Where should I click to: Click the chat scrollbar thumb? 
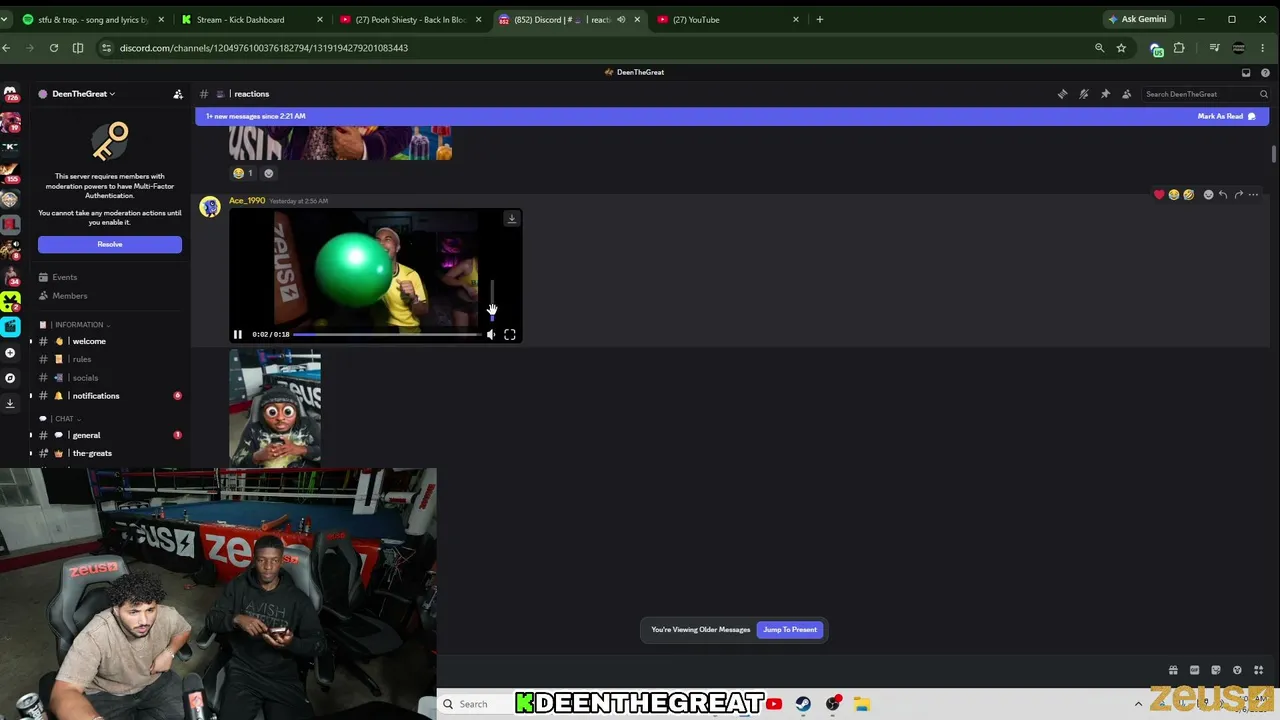point(1273,153)
